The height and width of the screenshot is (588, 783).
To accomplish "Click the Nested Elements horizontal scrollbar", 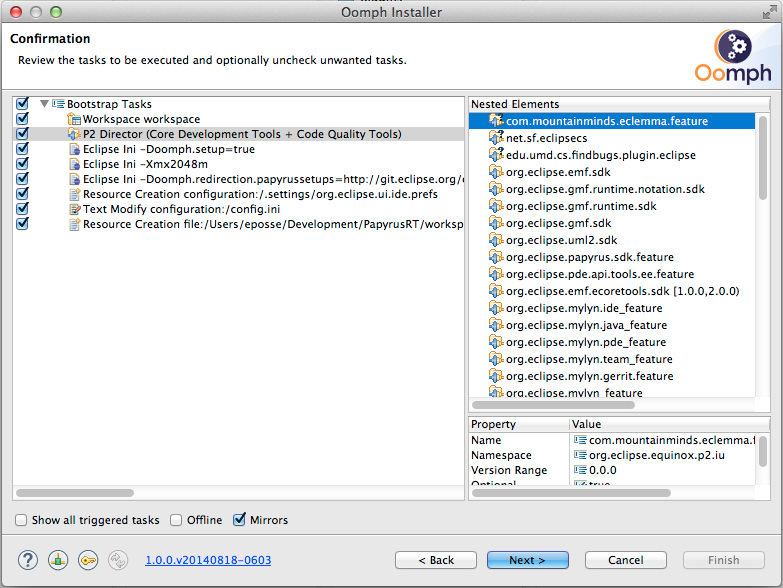I will [553, 405].
